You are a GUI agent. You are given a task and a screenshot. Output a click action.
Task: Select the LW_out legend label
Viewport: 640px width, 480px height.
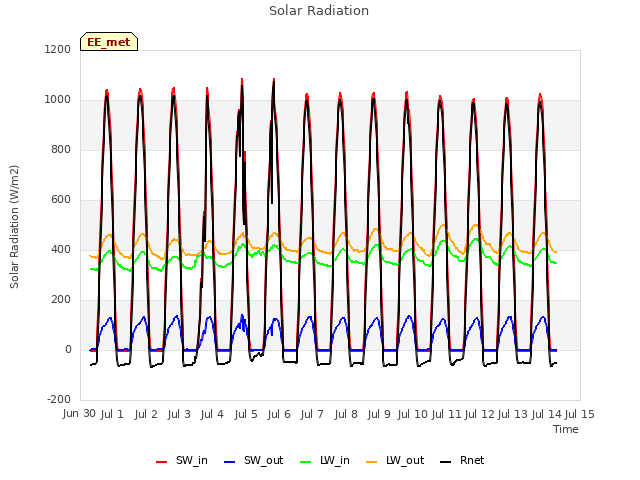coord(405,460)
